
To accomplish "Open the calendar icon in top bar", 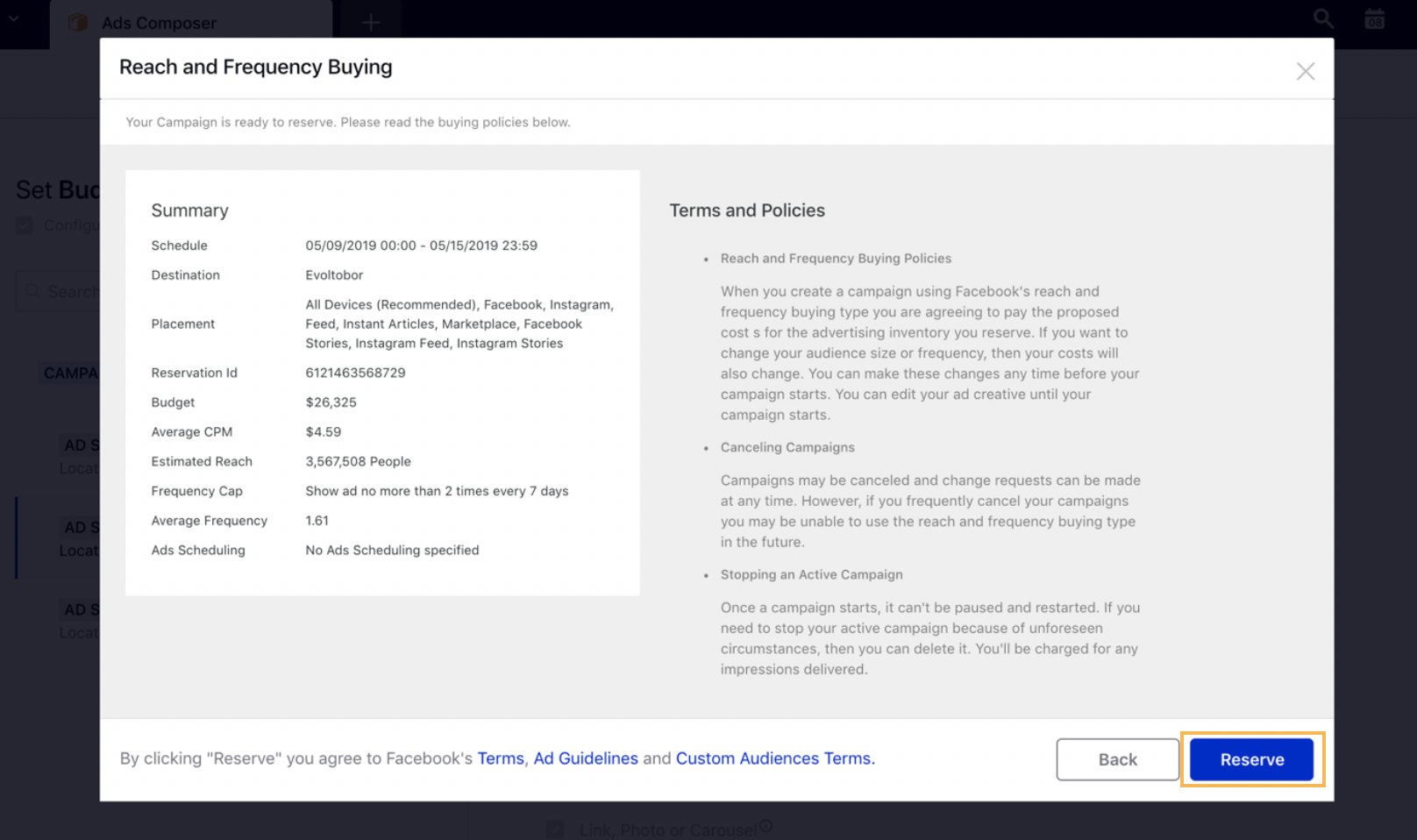I will click(x=1374, y=18).
